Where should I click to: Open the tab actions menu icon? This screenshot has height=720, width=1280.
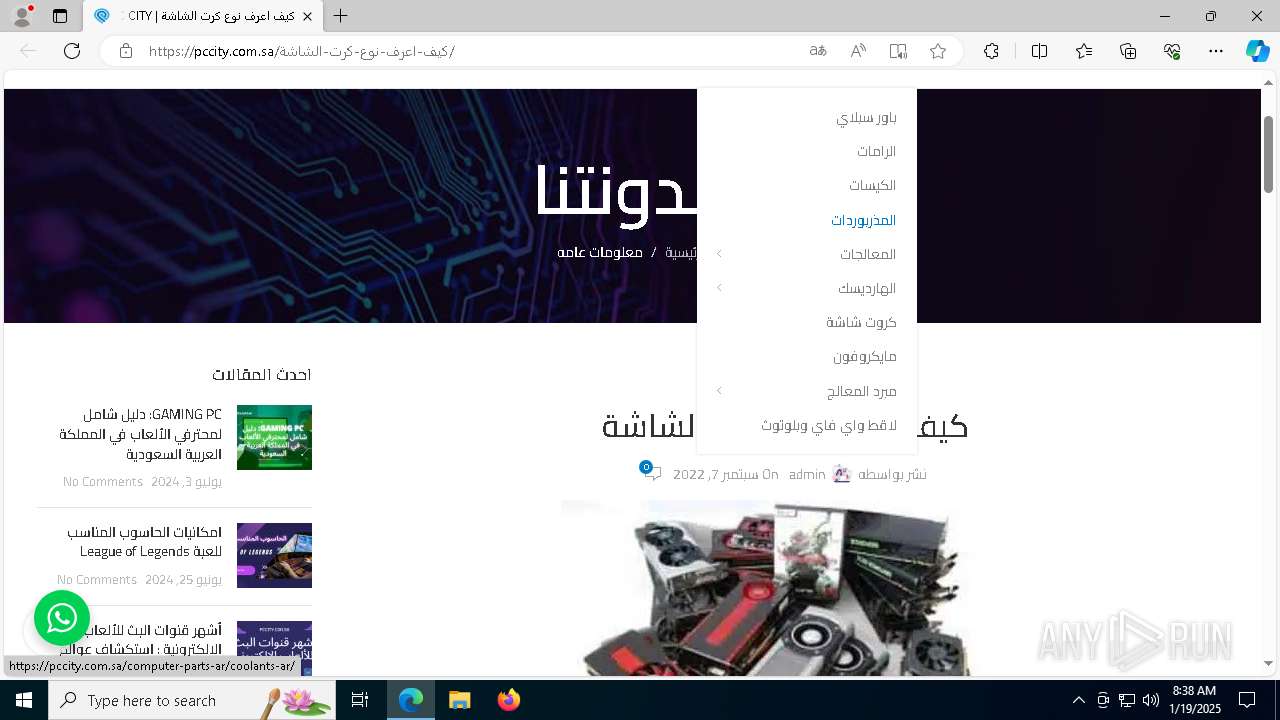pyautogui.click(x=60, y=16)
